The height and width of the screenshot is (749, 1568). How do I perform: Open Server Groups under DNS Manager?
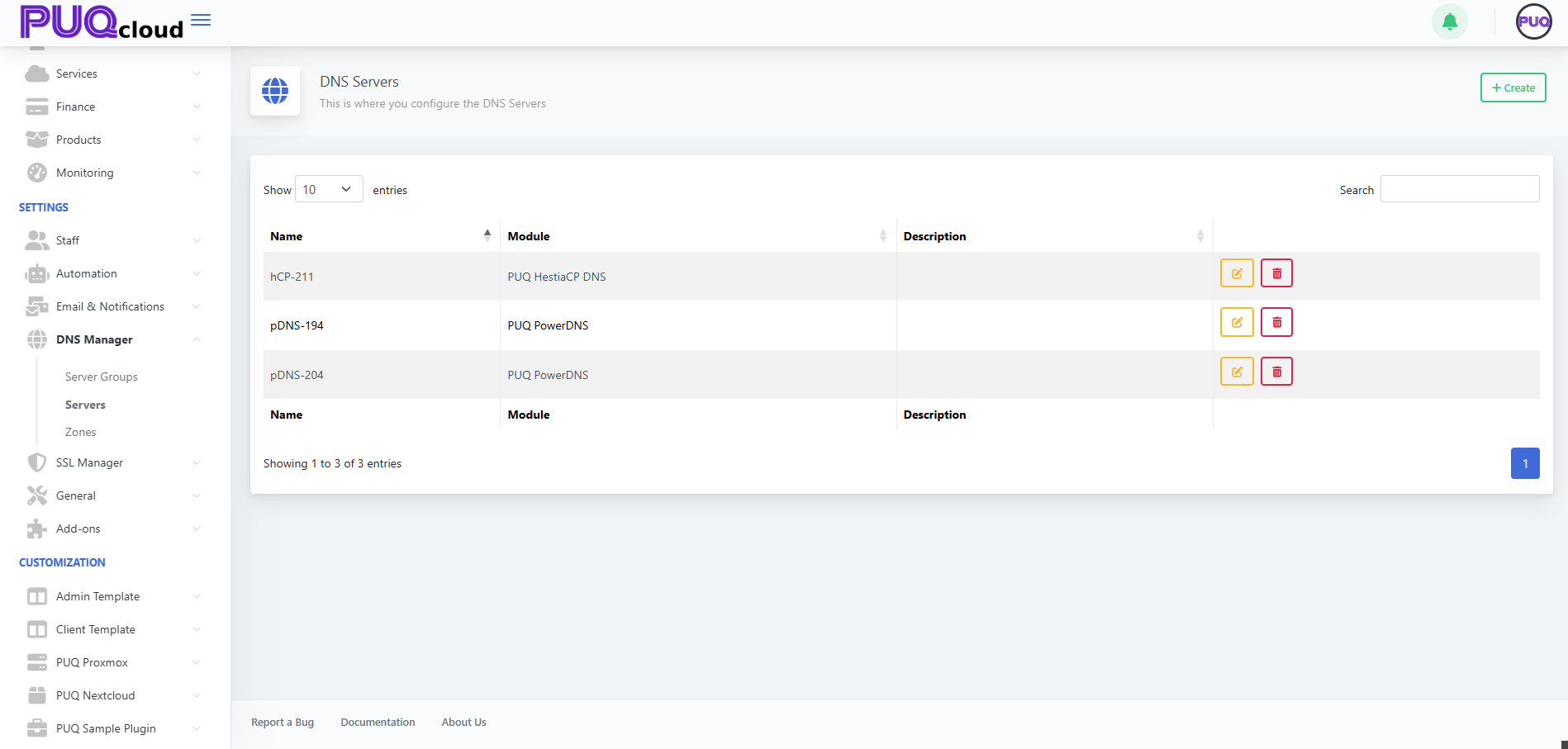(x=102, y=377)
